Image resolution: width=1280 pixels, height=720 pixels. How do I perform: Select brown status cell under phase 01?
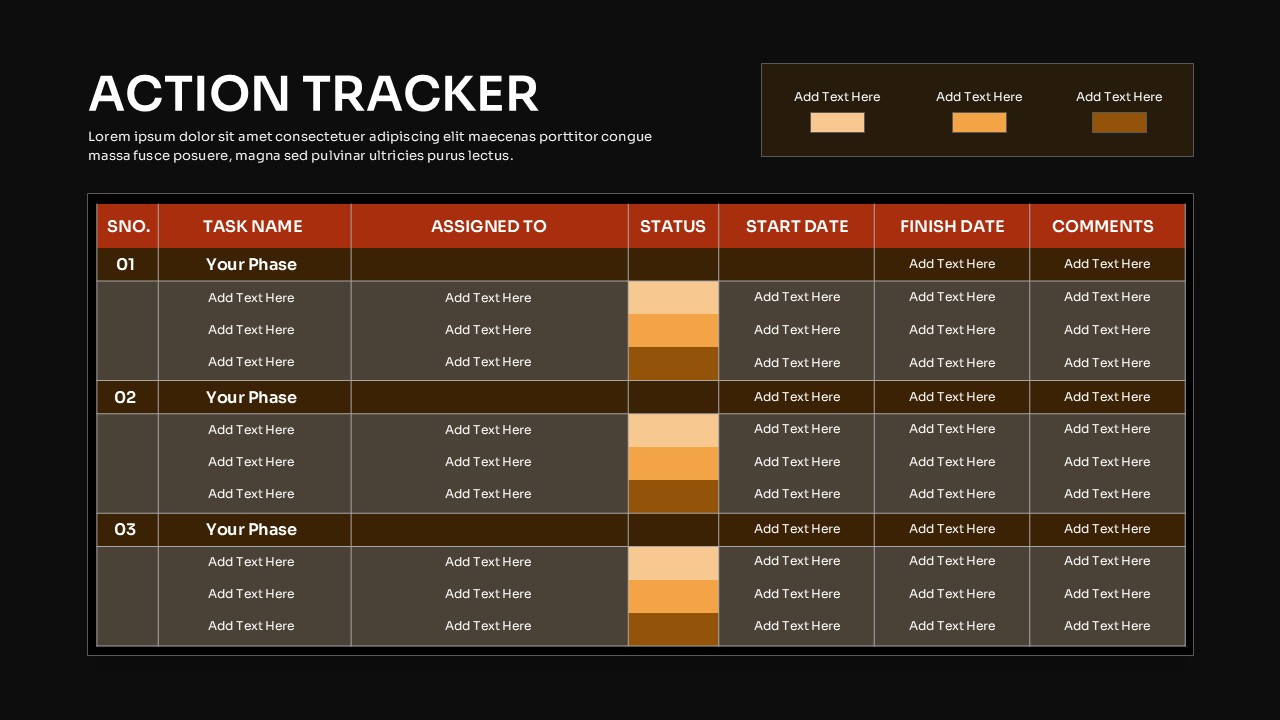pos(673,363)
